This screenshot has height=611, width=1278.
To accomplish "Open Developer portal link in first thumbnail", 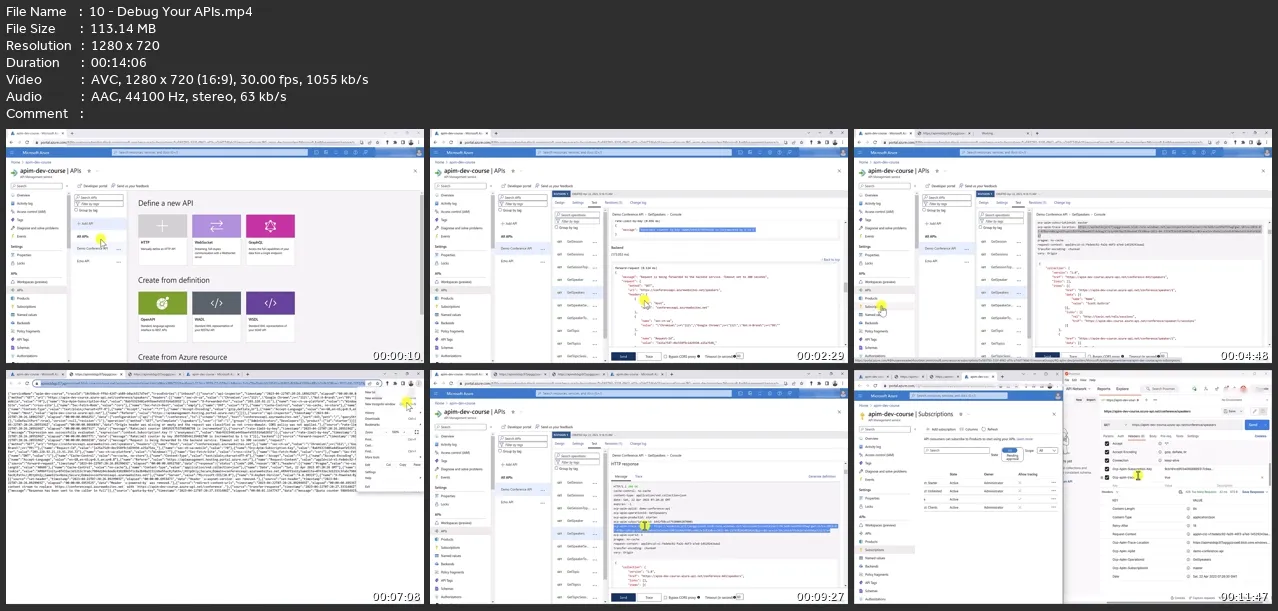I will (92, 186).
